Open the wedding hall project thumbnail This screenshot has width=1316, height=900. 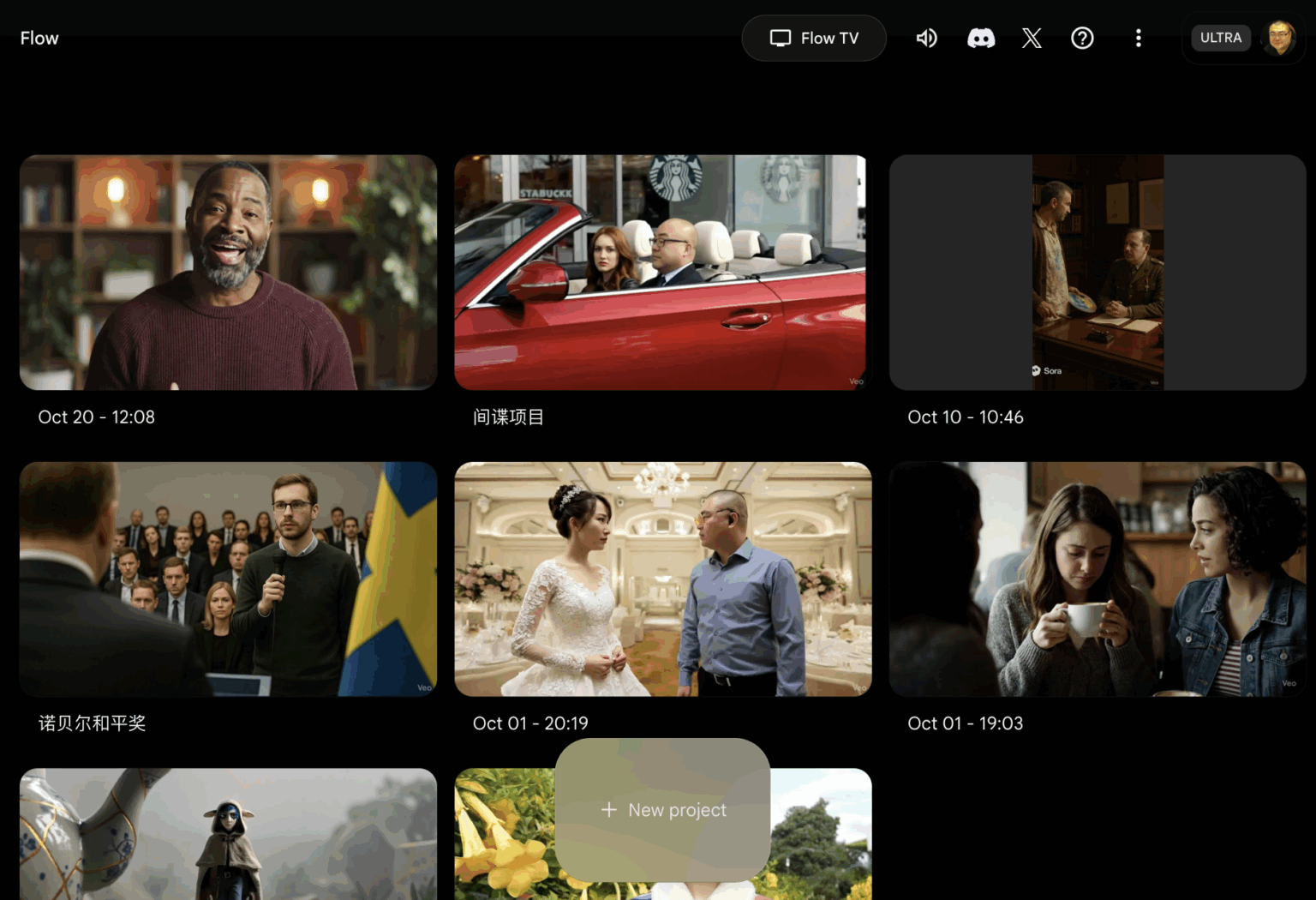[x=662, y=579]
